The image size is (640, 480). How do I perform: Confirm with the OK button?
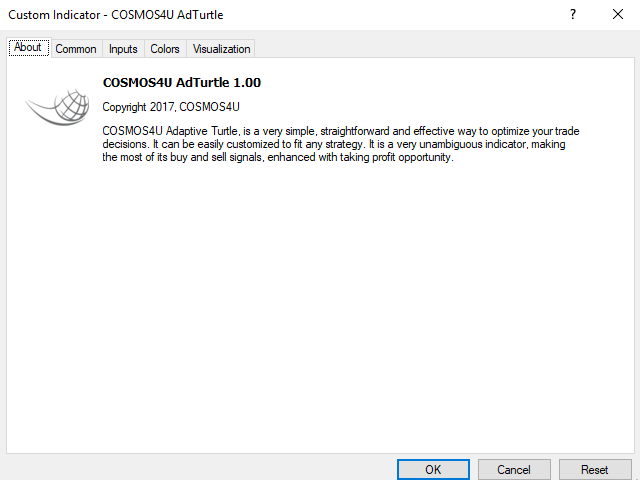click(433, 470)
